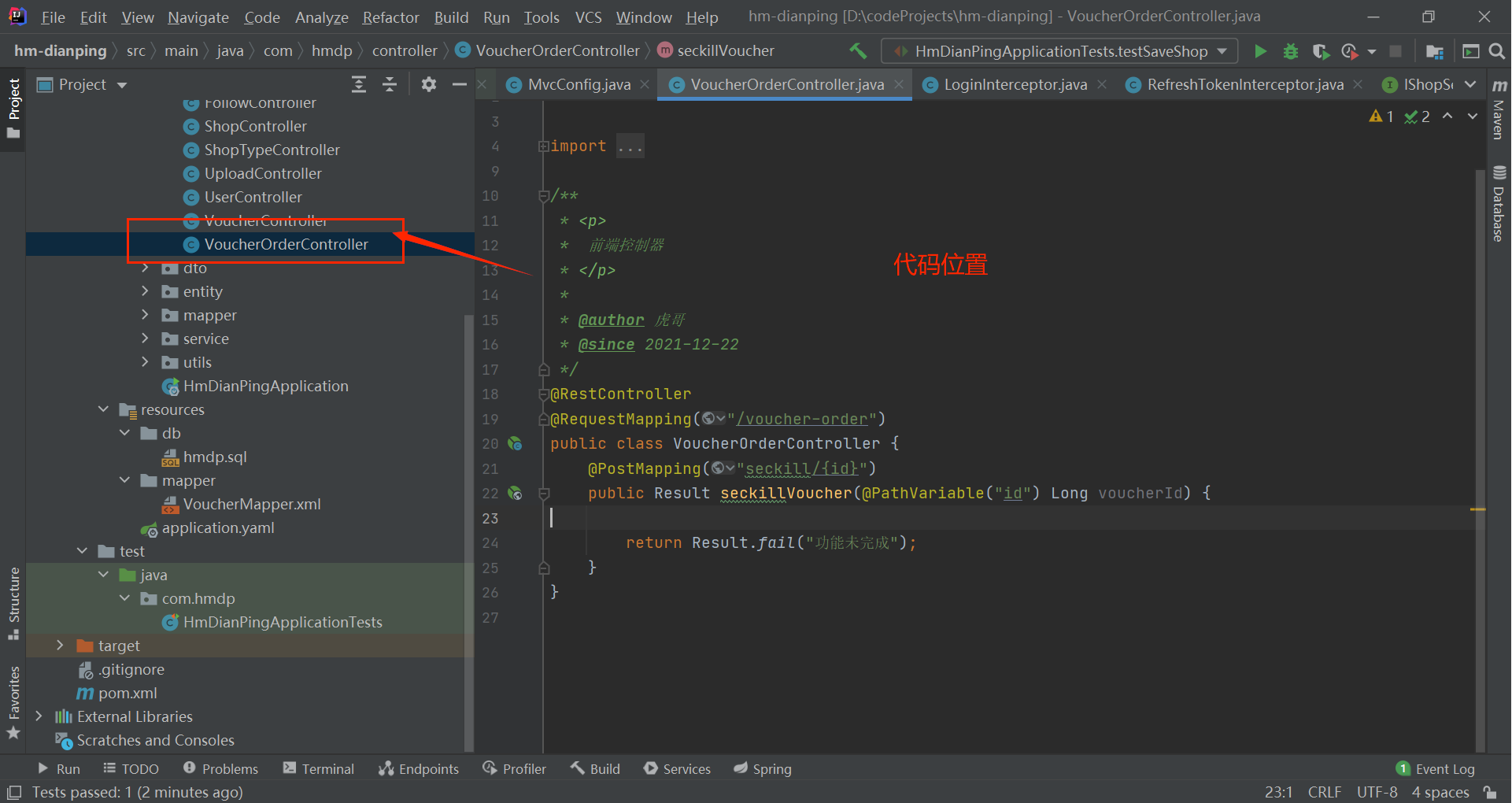Image resolution: width=1512 pixels, height=803 pixels.
Task: Select pom.xml in project tree
Action: (128, 694)
